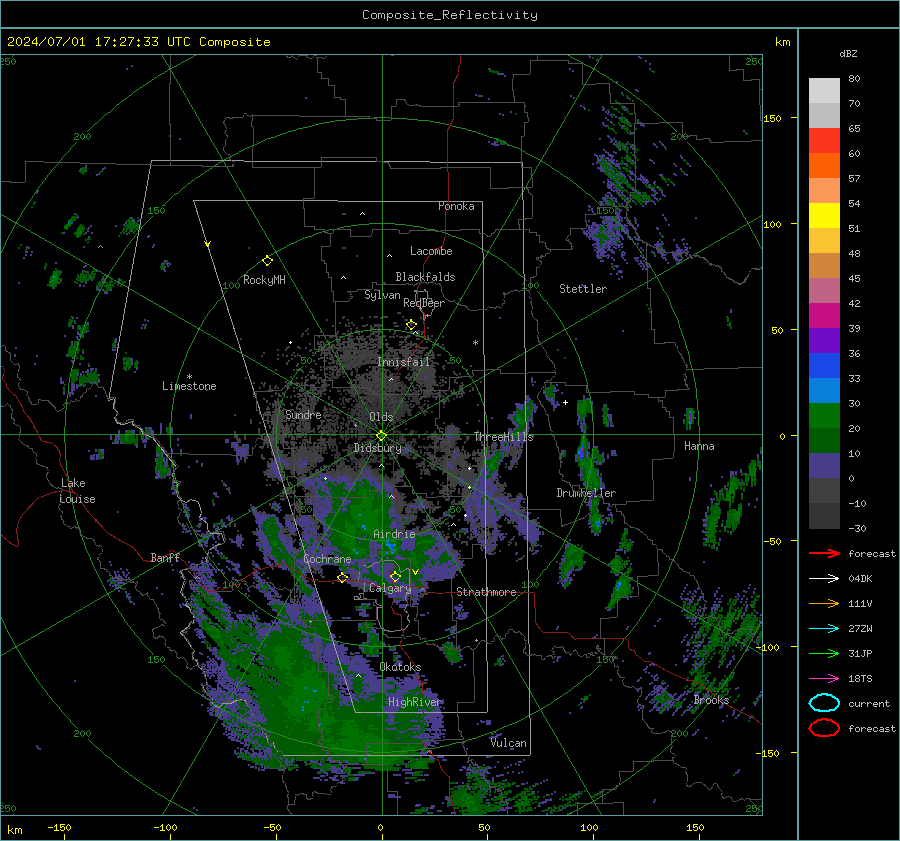Click the Lake Louise label
This screenshot has height=841, width=900.
coord(77,491)
